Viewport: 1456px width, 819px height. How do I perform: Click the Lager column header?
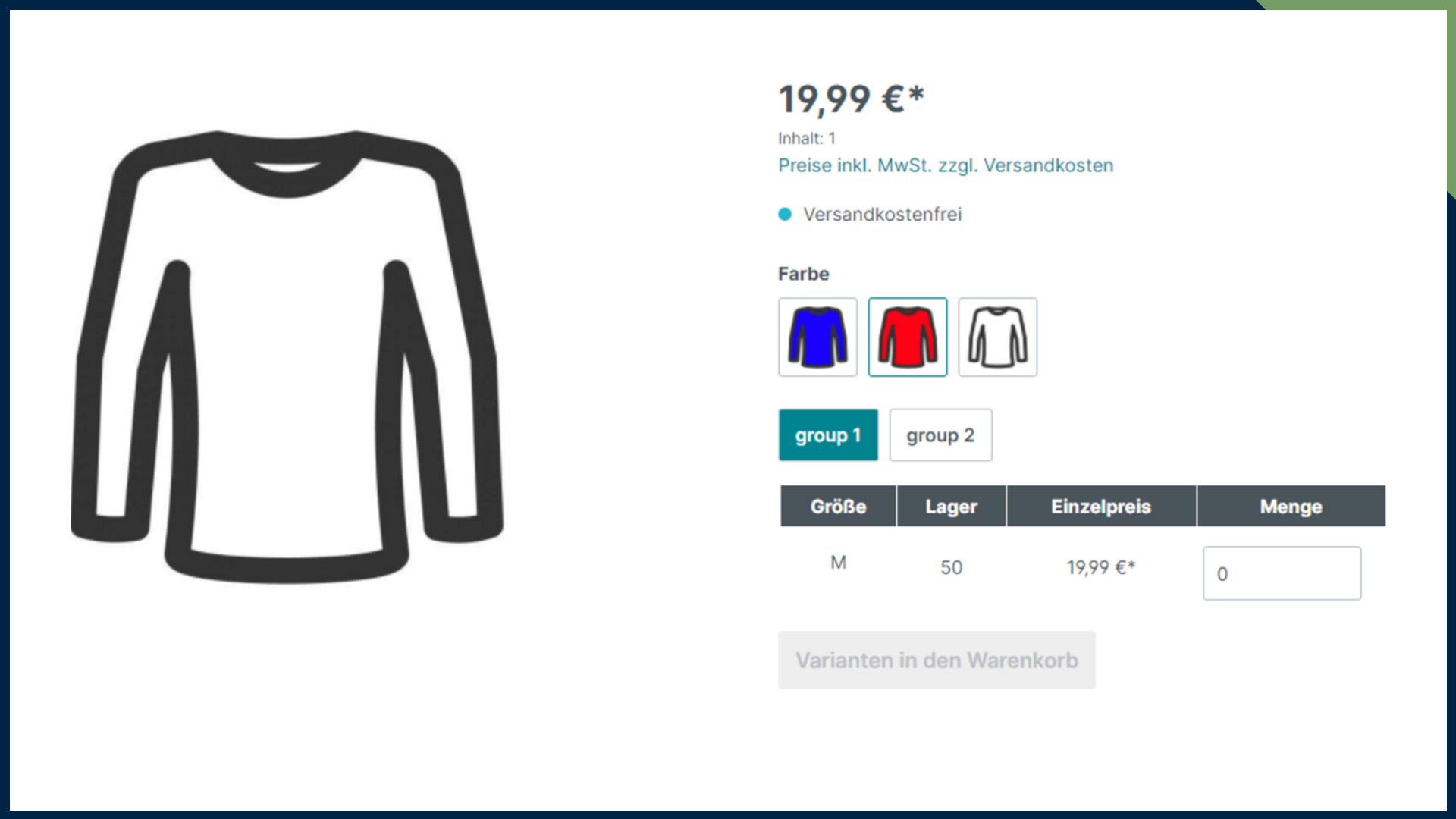pos(951,506)
